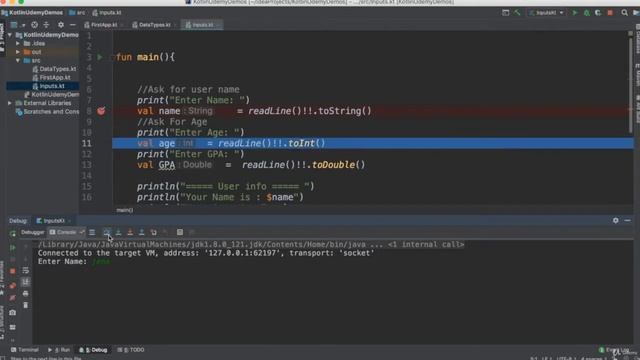Click the src breadcrumb in navigation bar
This screenshot has height=360, width=640.
(x=77, y=13)
